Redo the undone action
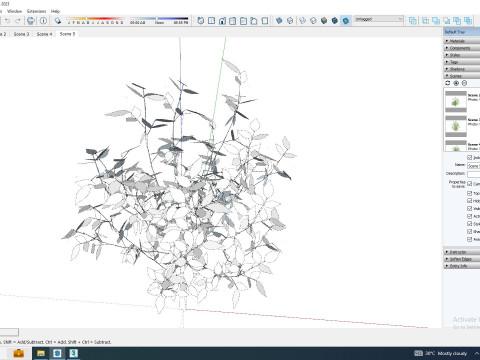 (18, 21)
